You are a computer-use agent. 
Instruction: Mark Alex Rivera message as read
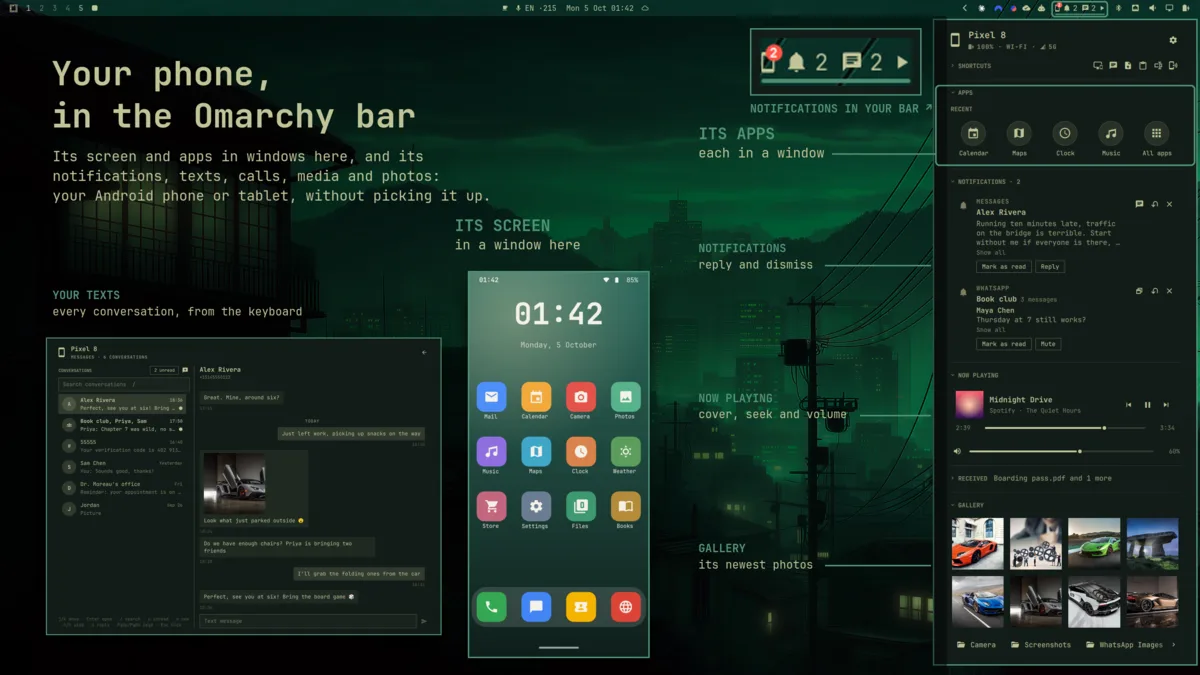[1003, 267]
